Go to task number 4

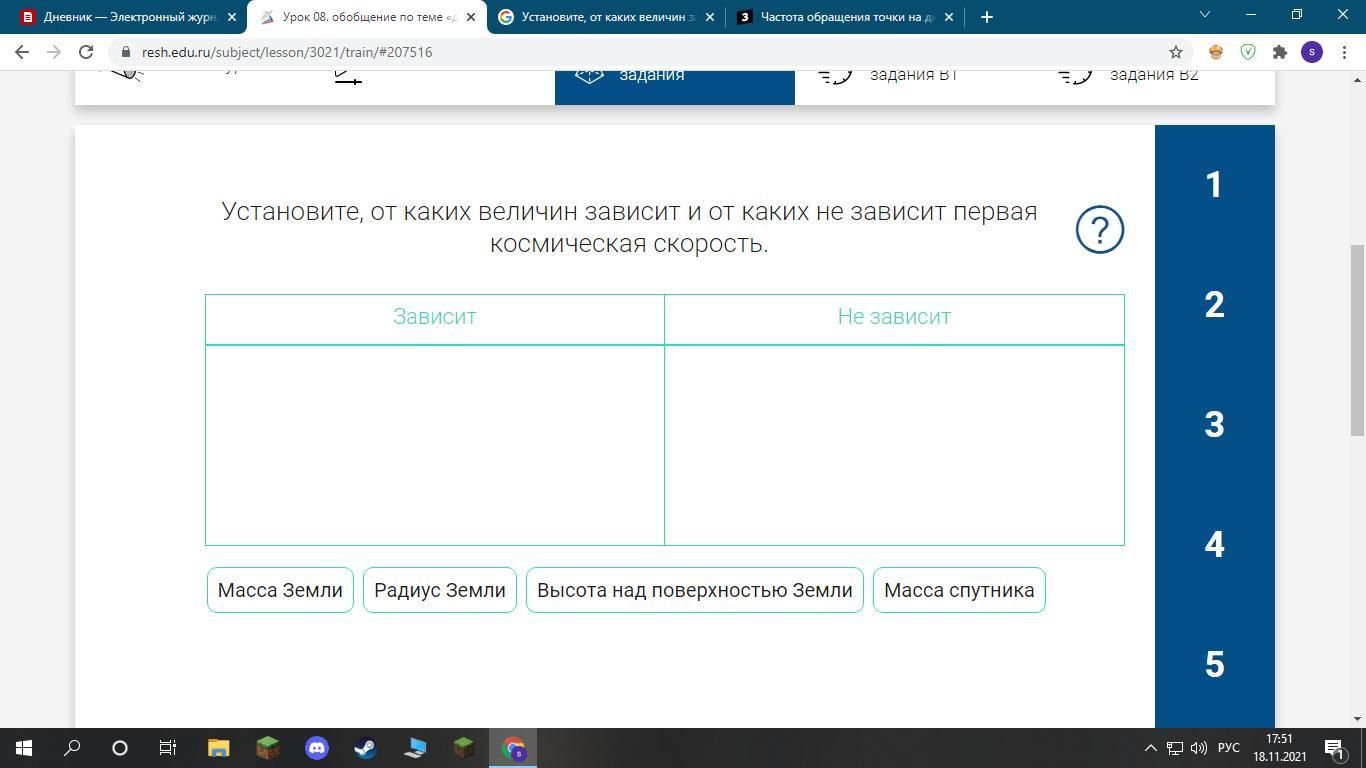click(x=1214, y=545)
